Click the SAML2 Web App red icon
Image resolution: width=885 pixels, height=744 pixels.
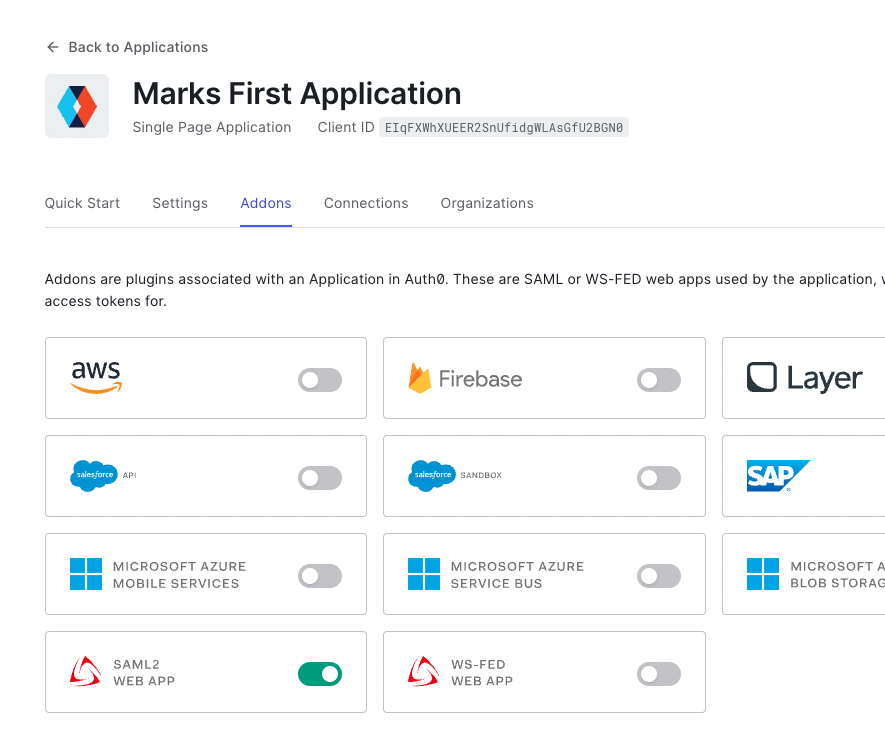pyautogui.click(x=85, y=671)
